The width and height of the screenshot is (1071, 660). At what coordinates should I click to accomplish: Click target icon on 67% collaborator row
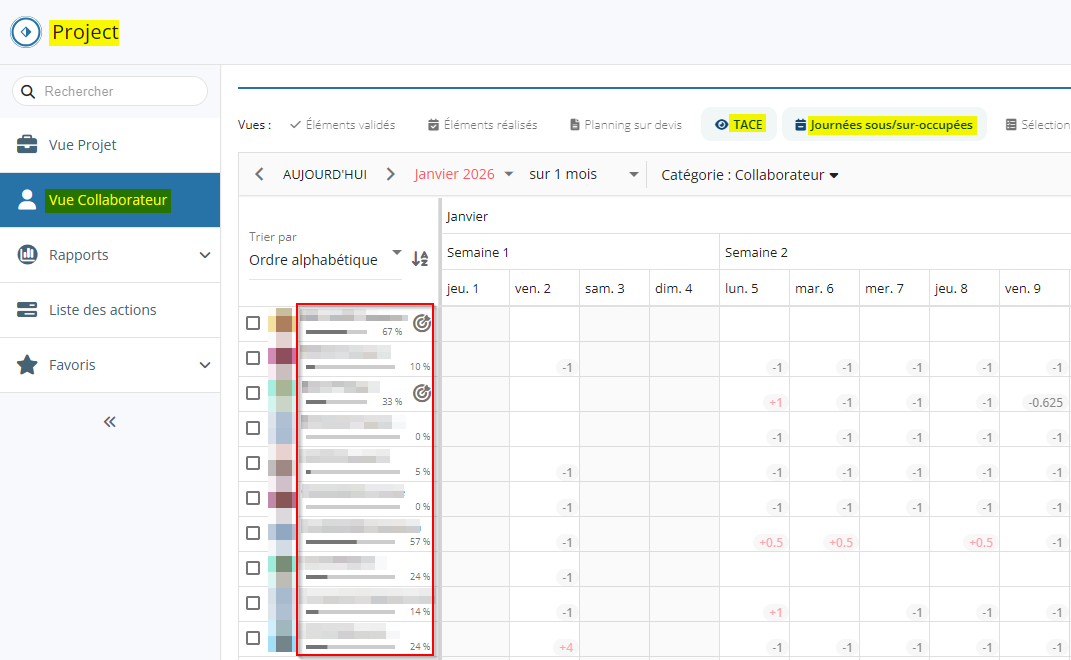point(422,323)
